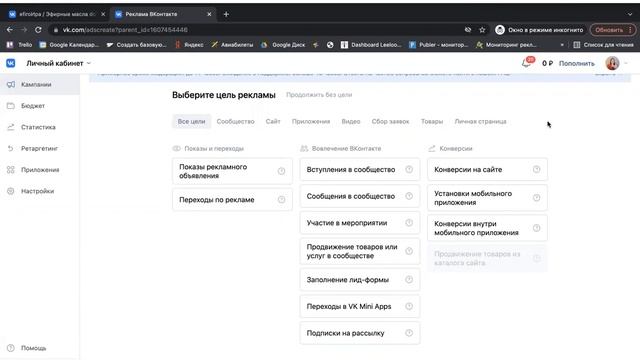The height and width of the screenshot is (360, 640).
Task: Click help icon next to Заполнение лид-формы
Action: point(409,280)
